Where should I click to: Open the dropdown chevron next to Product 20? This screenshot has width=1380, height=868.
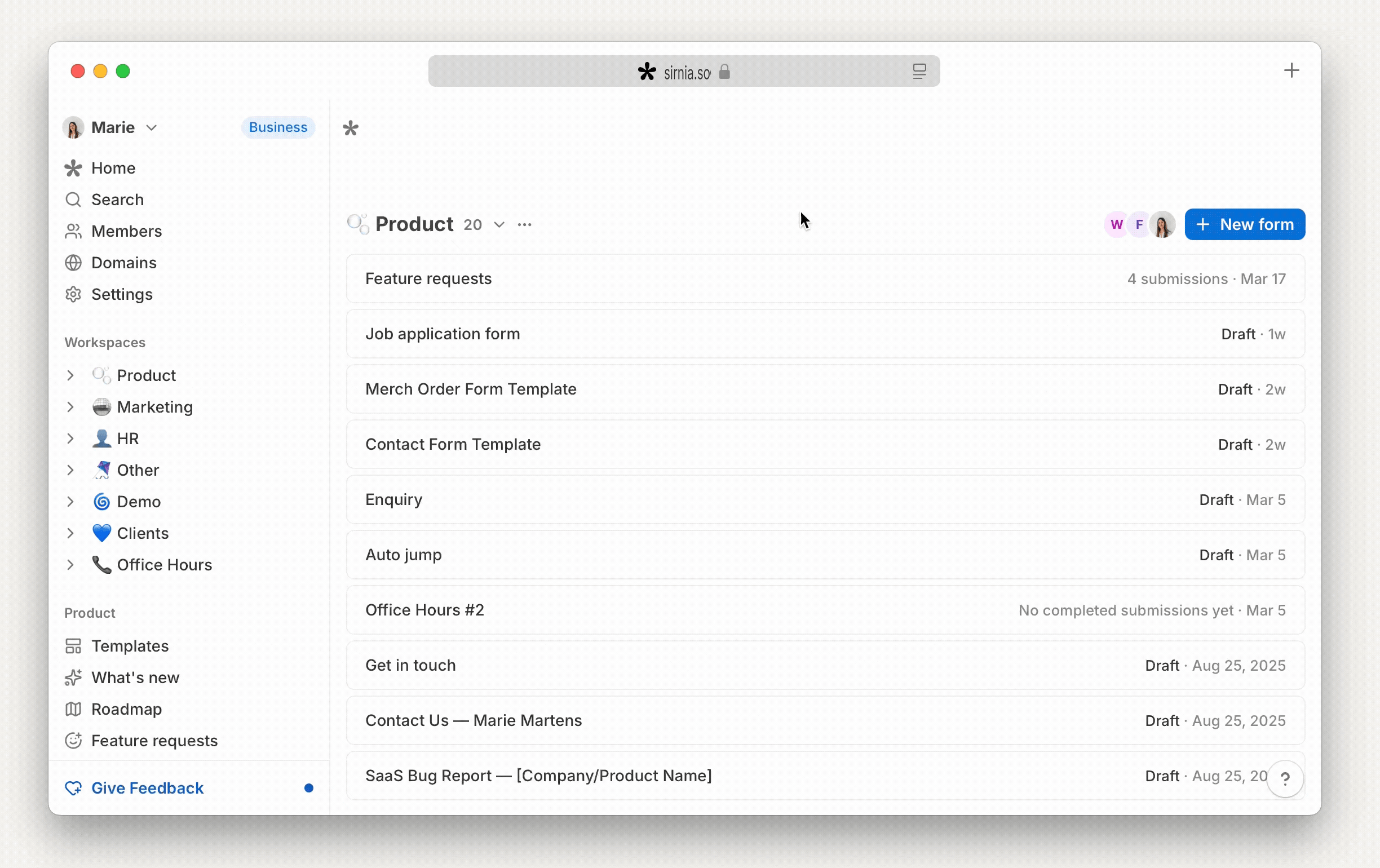click(x=499, y=224)
